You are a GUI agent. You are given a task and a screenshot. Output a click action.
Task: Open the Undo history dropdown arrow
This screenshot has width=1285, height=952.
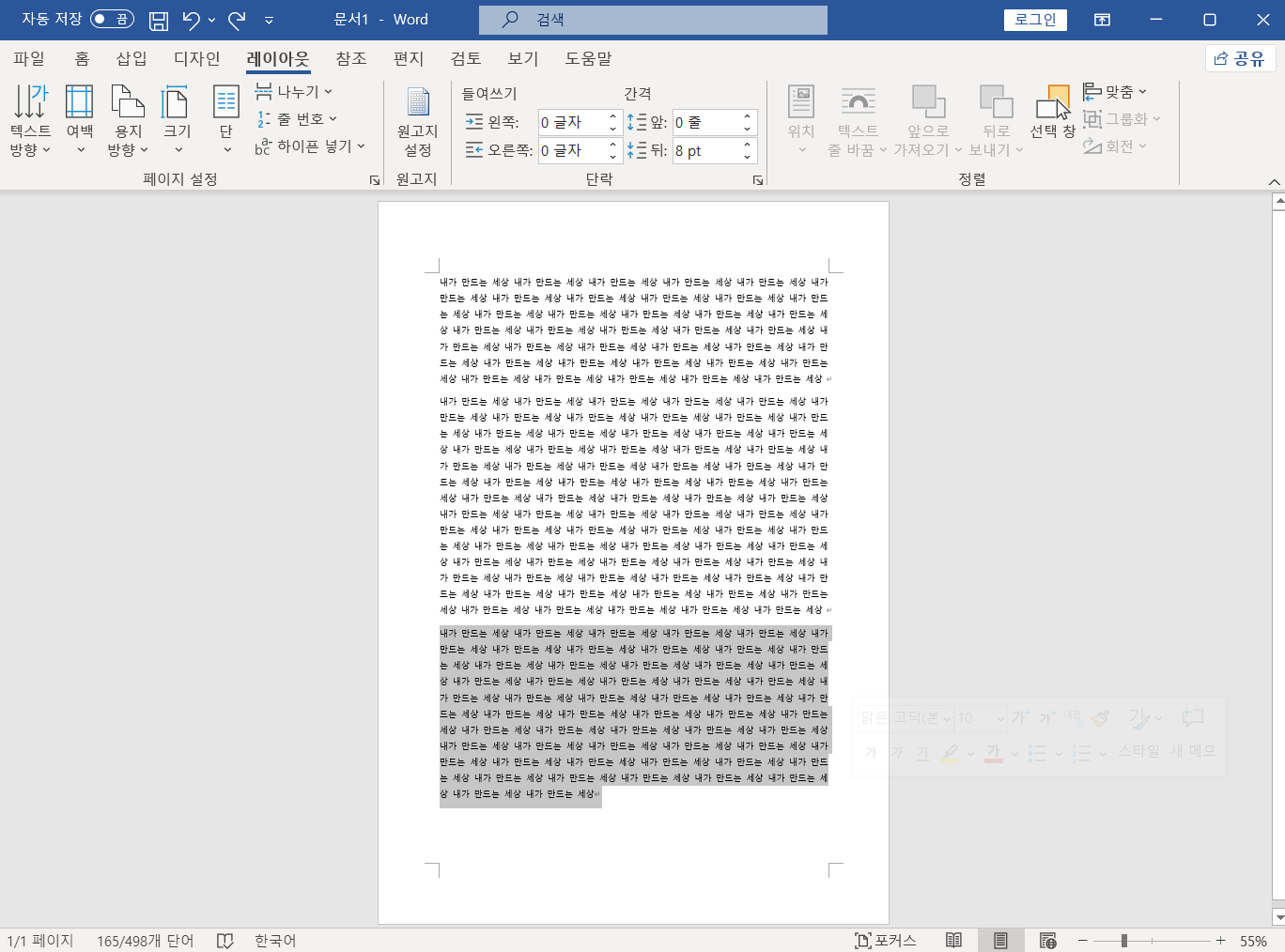click(212, 20)
